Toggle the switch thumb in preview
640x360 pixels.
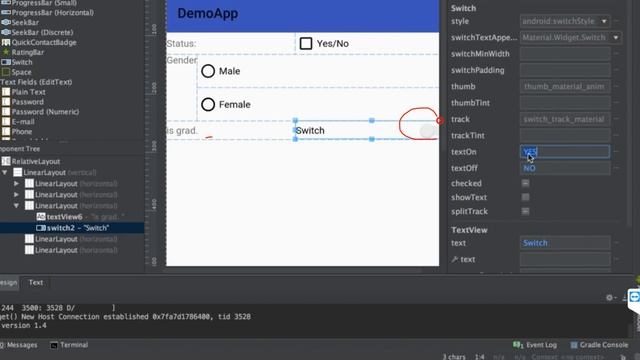[427, 131]
